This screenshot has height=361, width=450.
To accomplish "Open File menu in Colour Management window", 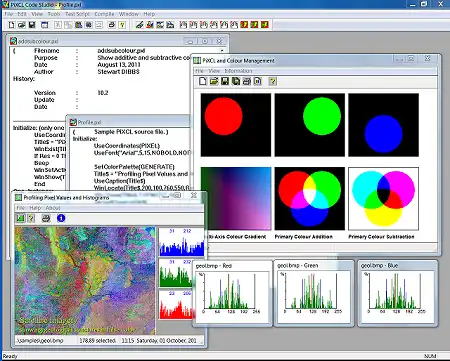I will 199,71.
